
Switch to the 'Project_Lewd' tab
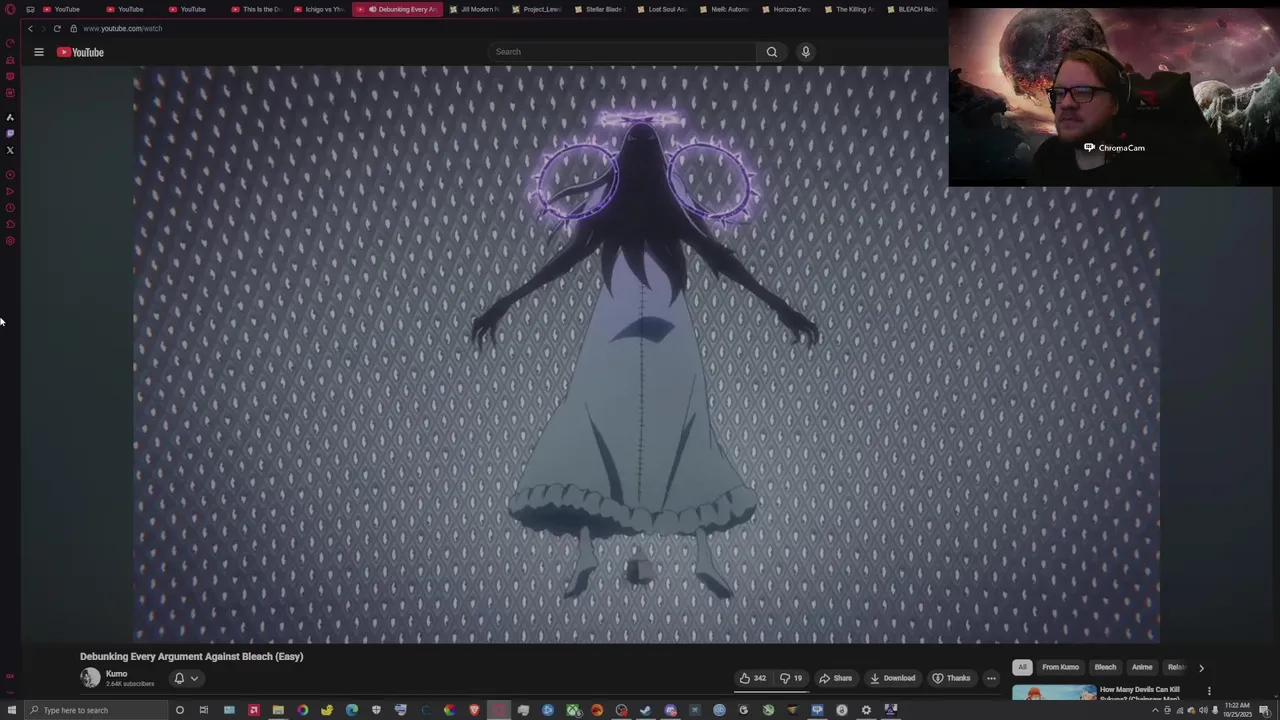click(x=537, y=9)
